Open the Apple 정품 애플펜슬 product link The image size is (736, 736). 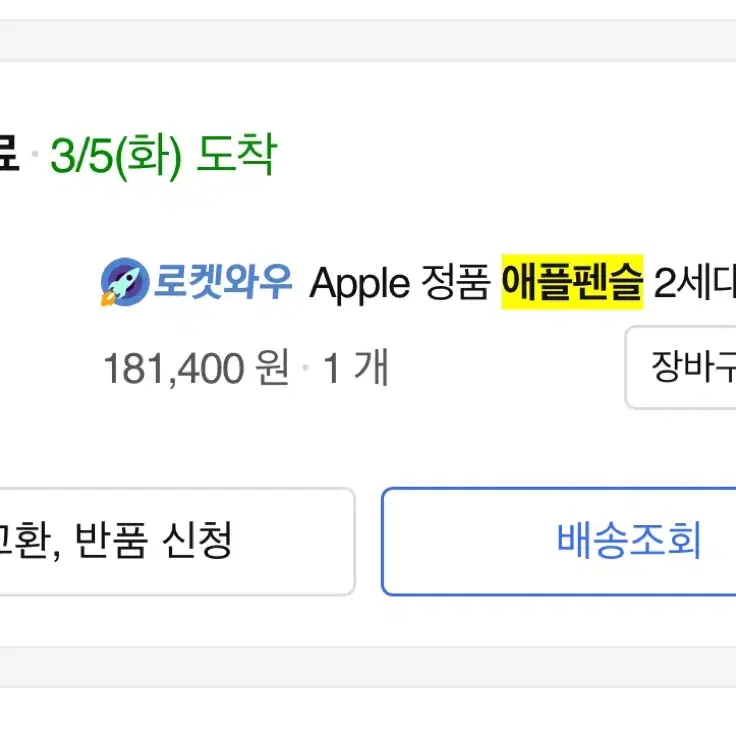click(x=522, y=282)
